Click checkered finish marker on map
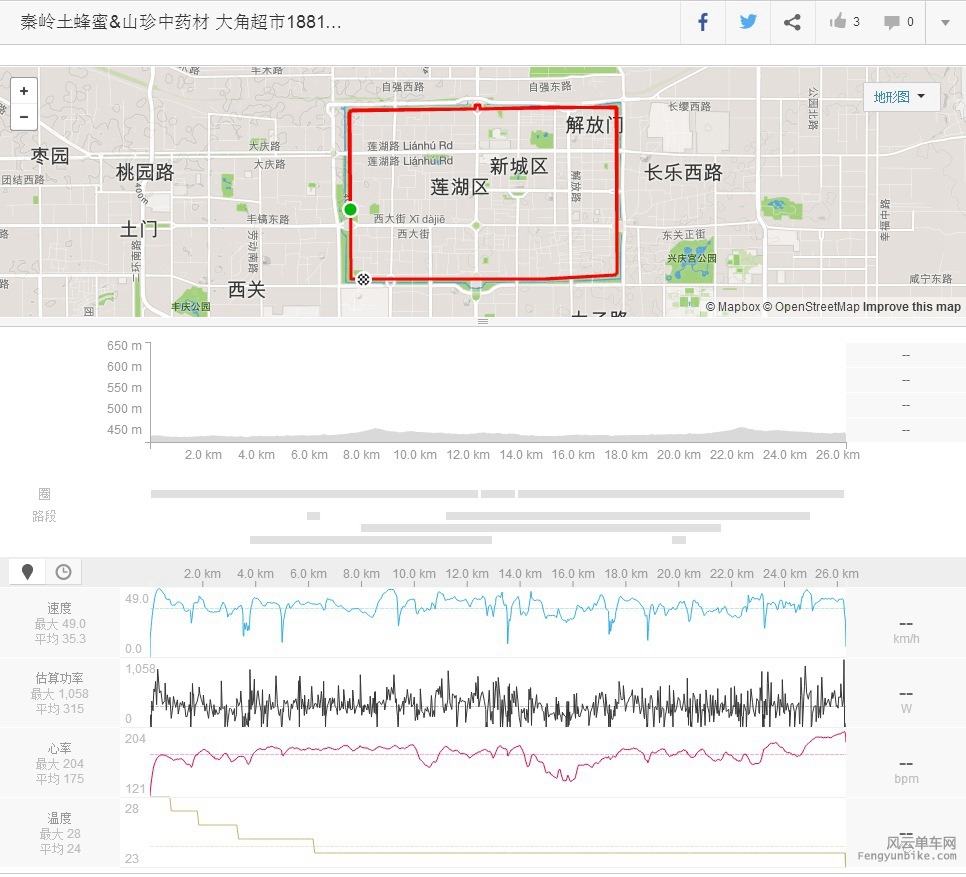The width and height of the screenshot is (966, 877). click(363, 279)
